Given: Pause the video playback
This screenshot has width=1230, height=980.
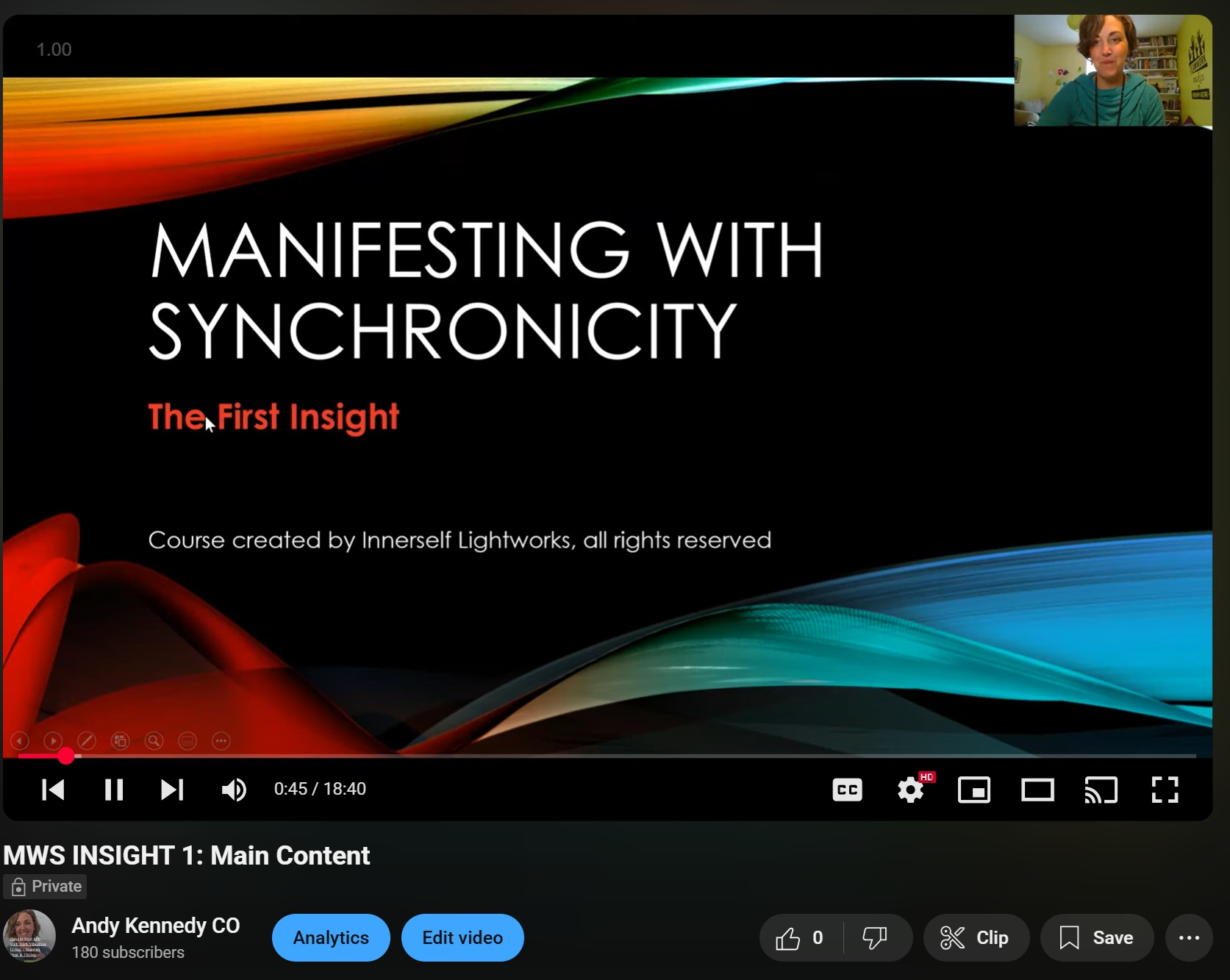Looking at the screenshot, I should coord(114,790).
